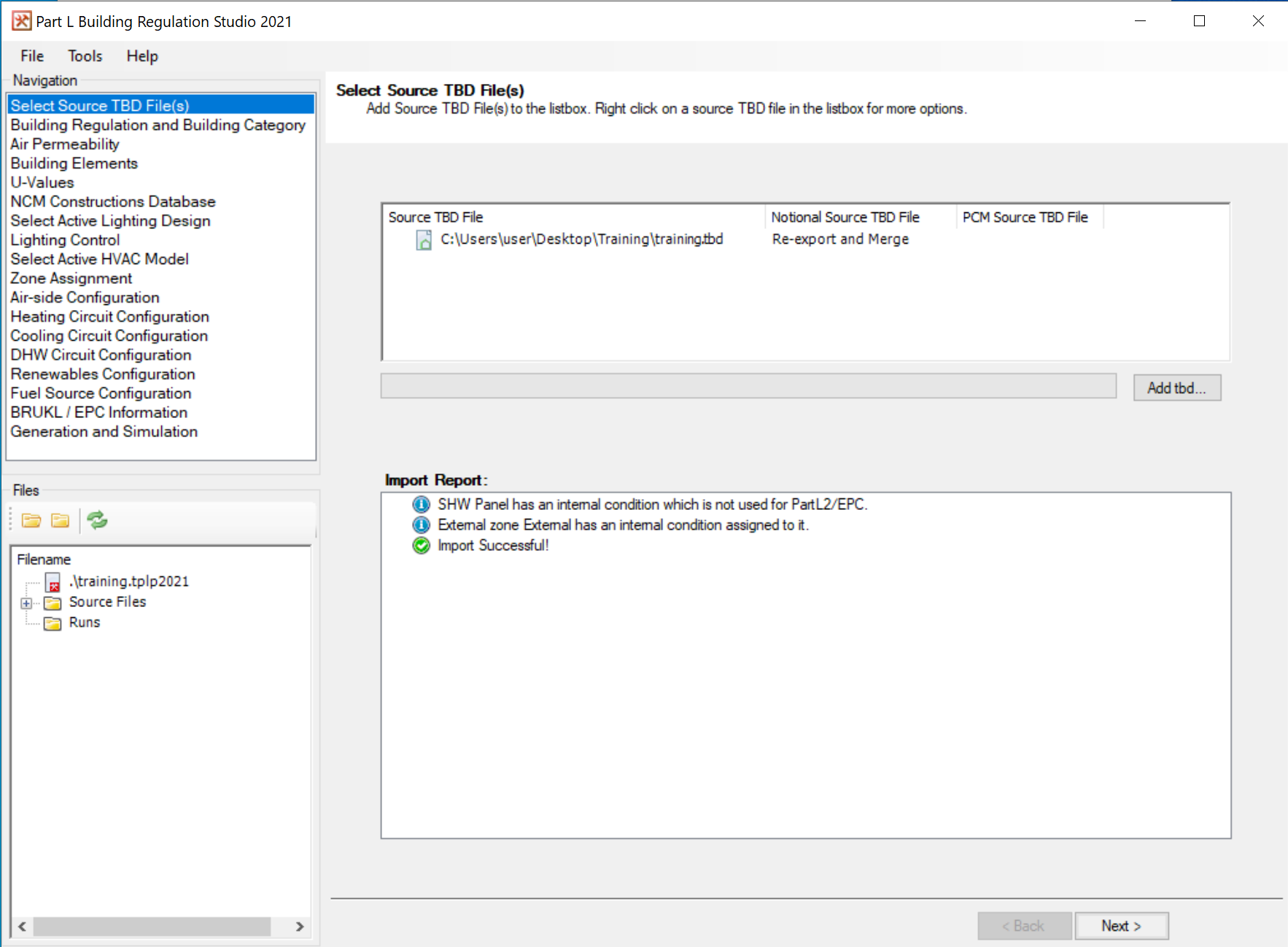1288x947 pixels.
Task: Go to NCM Constructions Database
Action: [x=113, y=201]
